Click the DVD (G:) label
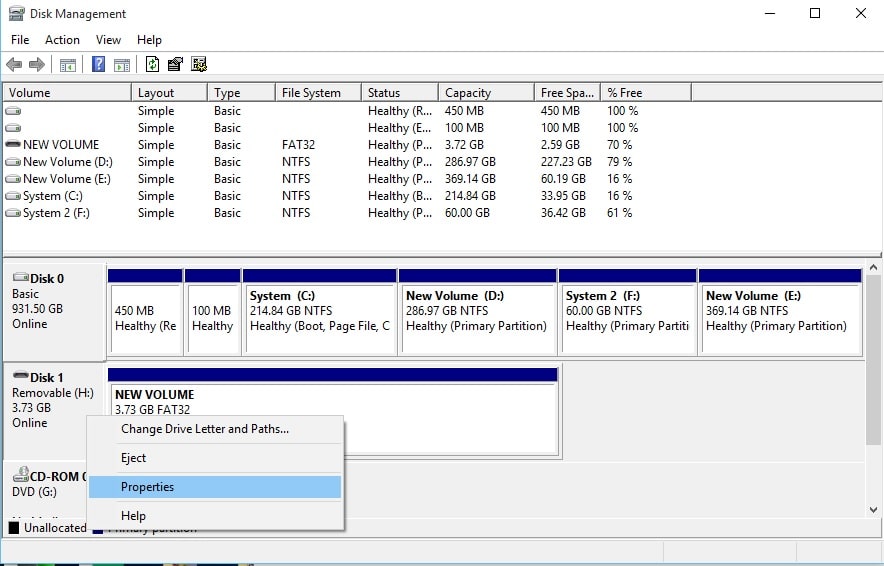This screenshot has width=884, height=566. coord(34,492)
